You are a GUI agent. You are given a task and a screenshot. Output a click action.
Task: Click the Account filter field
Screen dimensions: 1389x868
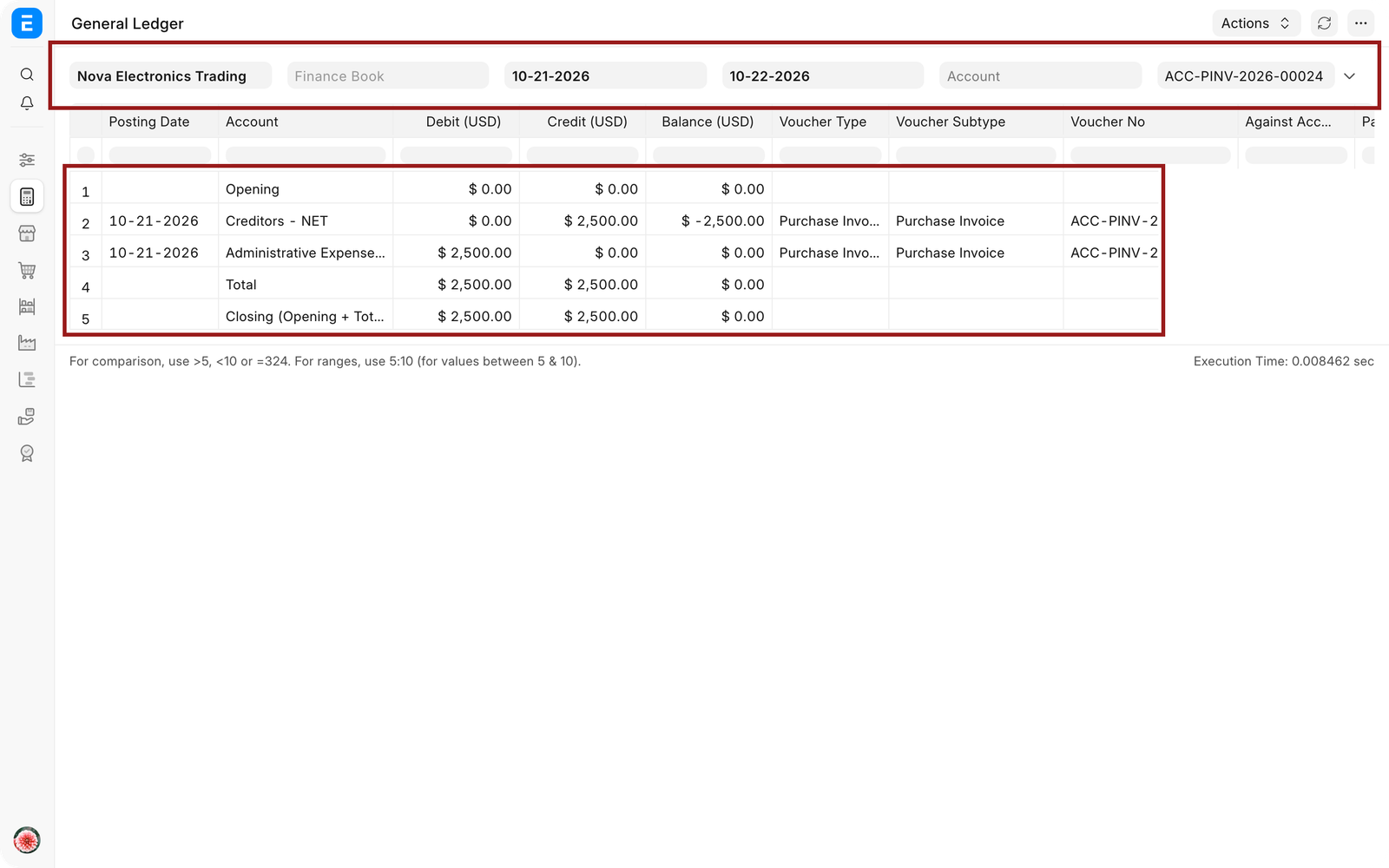coord(1040,76)
